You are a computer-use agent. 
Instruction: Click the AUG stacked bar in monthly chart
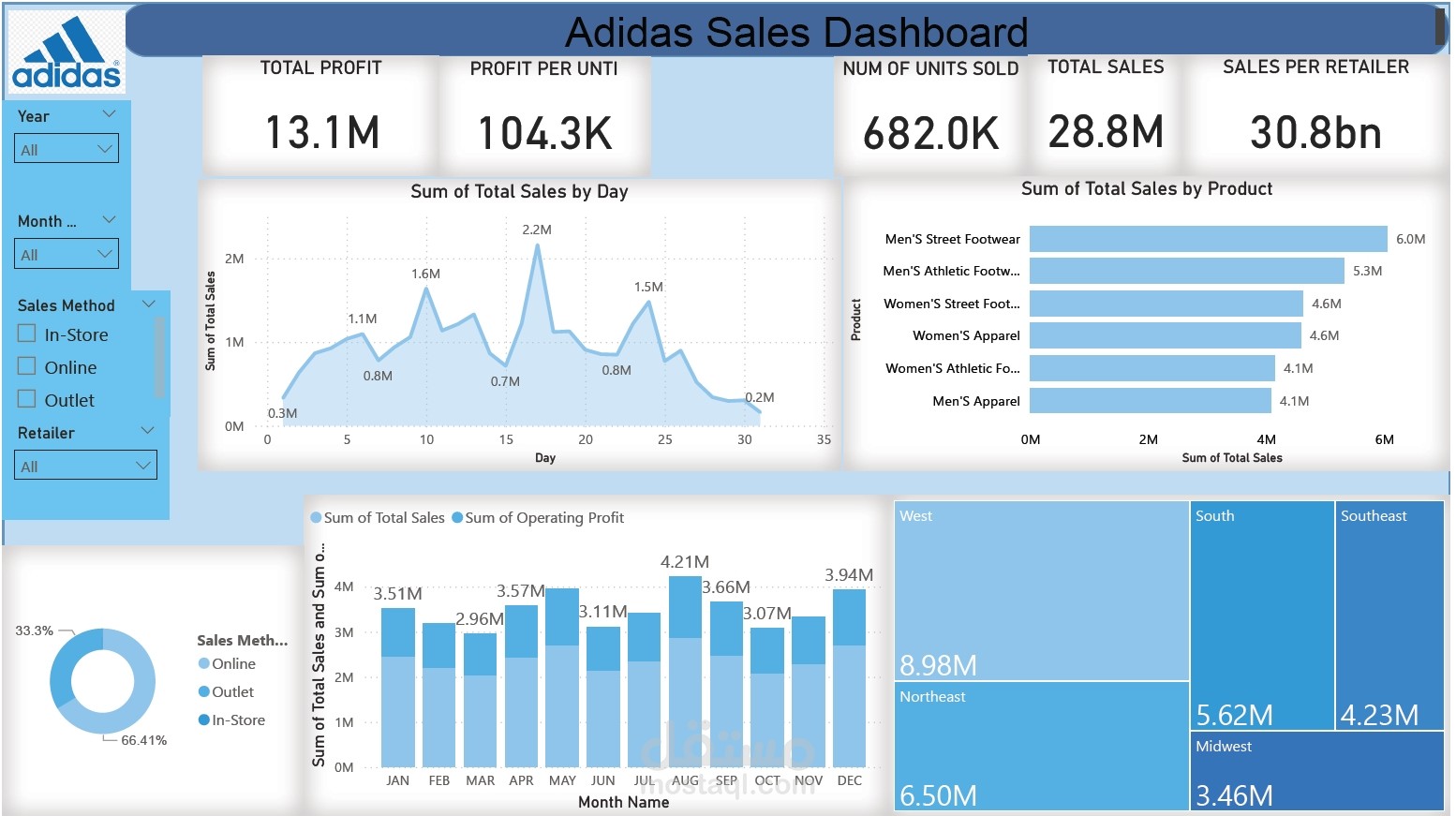coord(686,675)
